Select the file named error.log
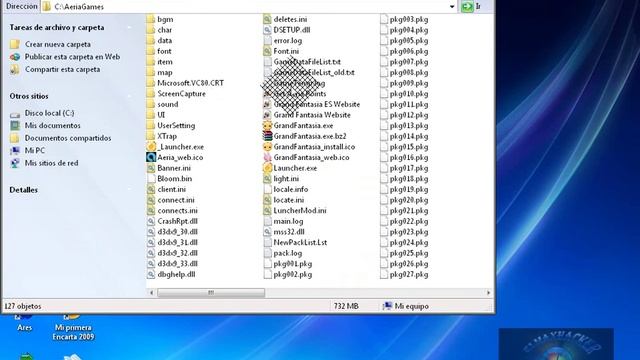 coord(287,40)
